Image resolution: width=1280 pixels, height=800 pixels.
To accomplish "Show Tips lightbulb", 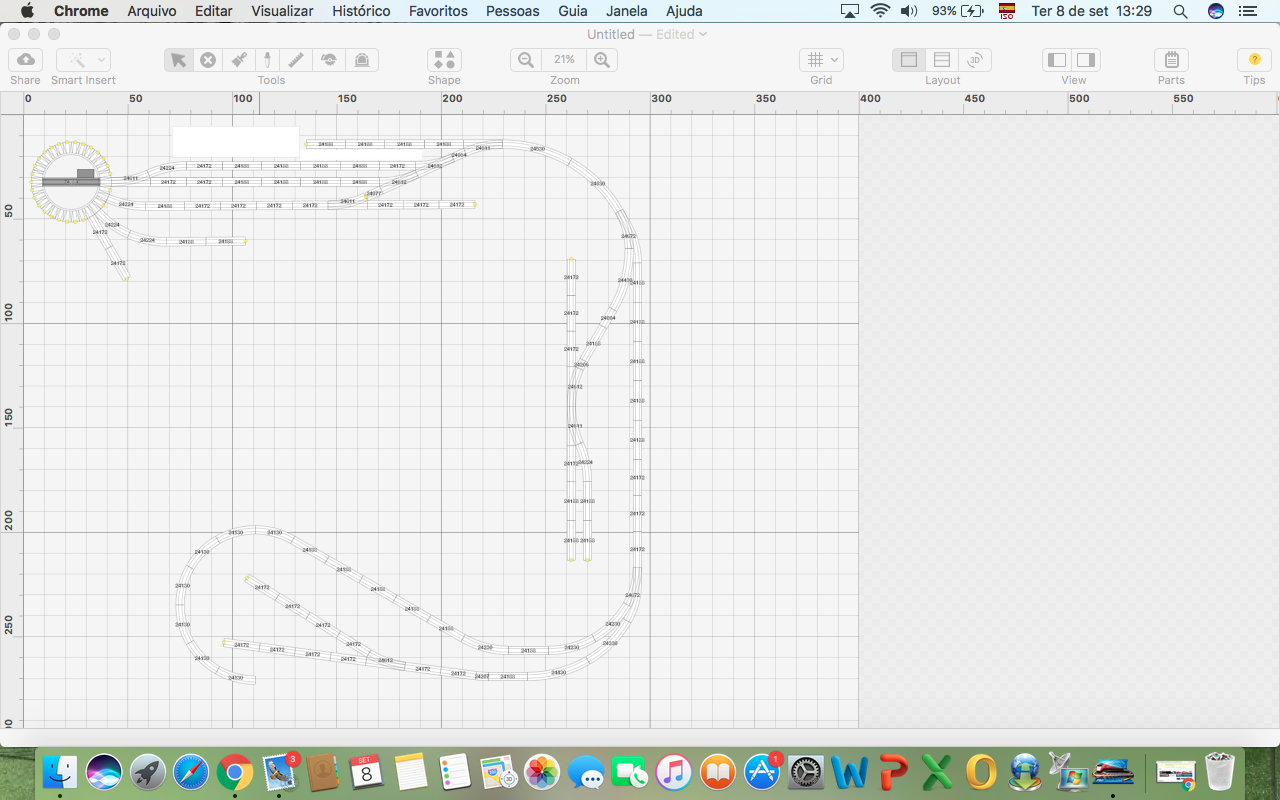I will (x=1254, y=60).
